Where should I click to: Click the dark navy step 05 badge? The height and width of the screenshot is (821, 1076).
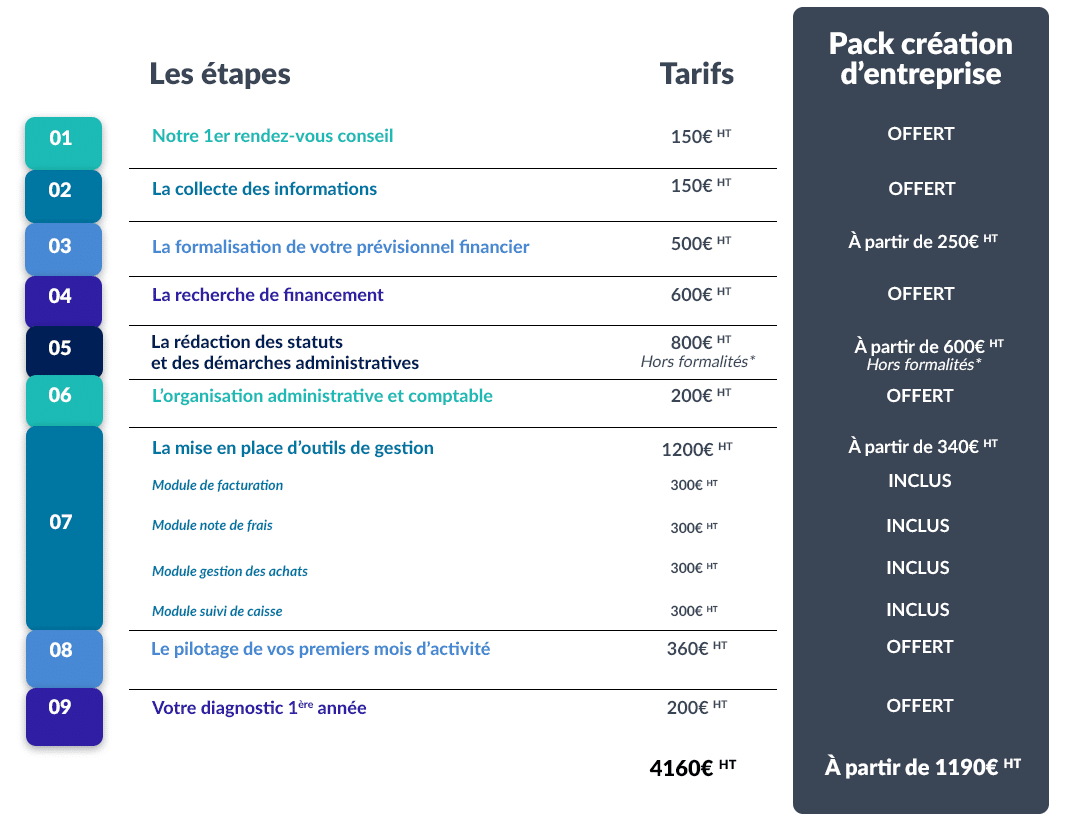tap(62, 350)
